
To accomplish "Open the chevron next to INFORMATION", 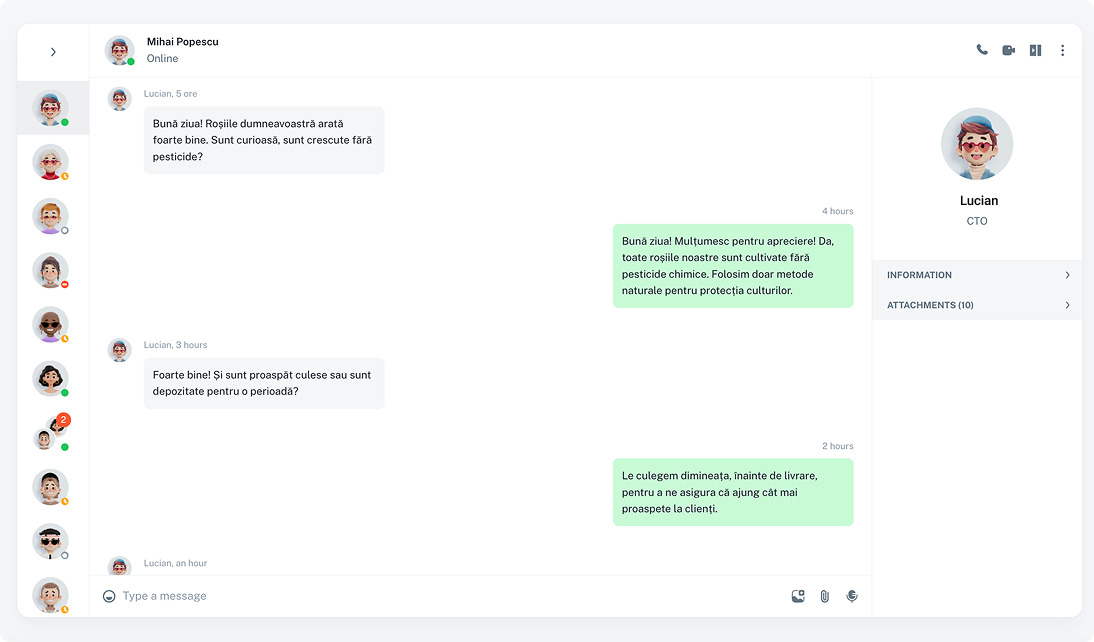I will click(1067, 274).
